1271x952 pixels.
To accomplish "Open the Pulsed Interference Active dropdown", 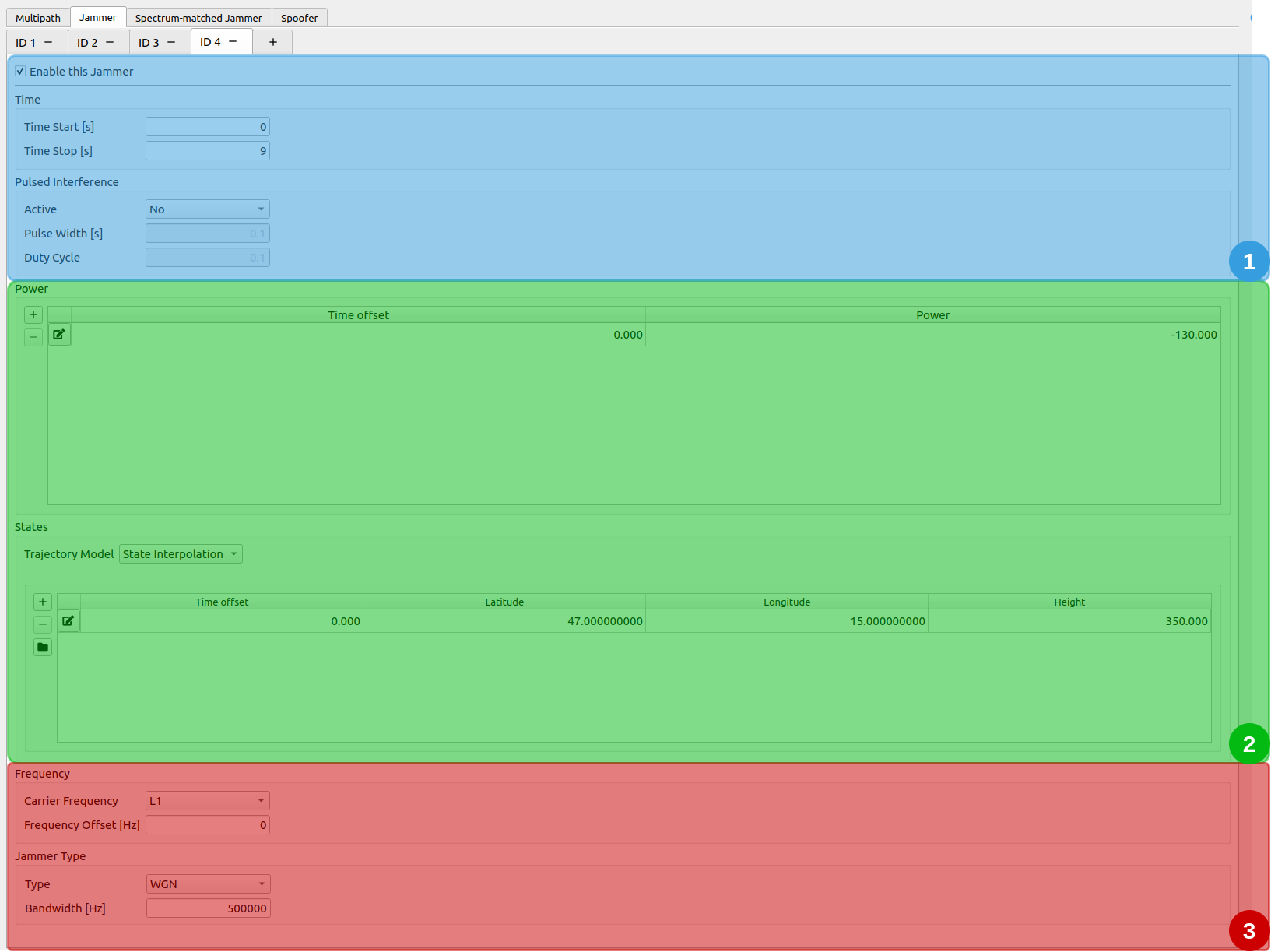I will pyautogui.click(x=208, y=209).
